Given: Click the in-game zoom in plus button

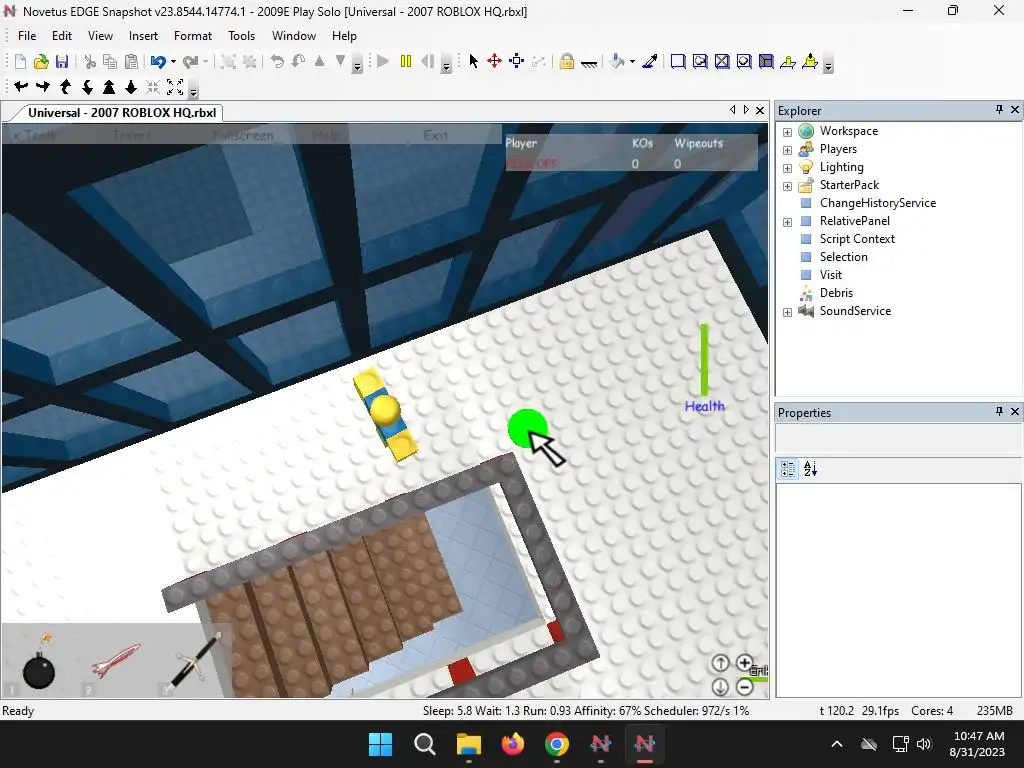Looking at the screenshot, I should [744, 663].
